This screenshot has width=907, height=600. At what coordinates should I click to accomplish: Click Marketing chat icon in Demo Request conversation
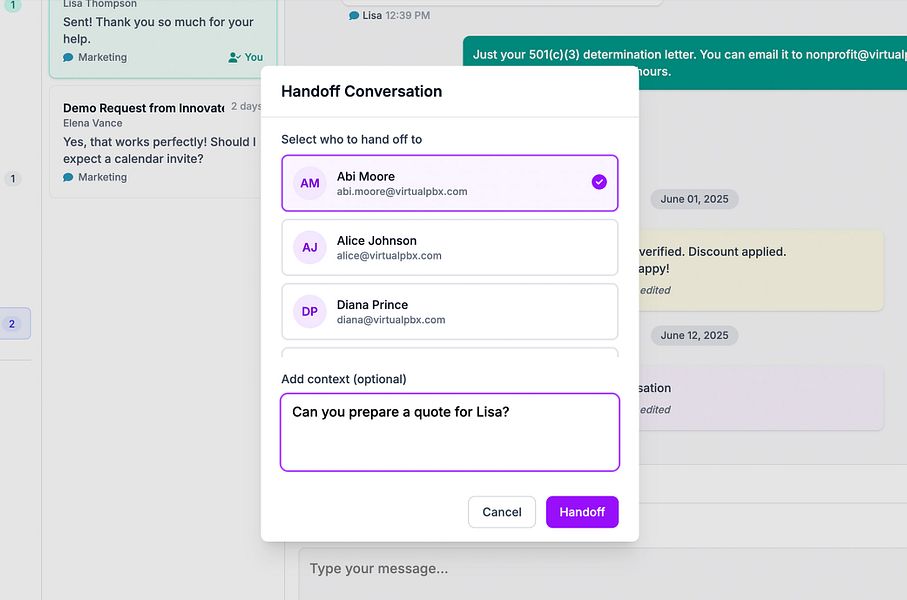coord(68,178)
